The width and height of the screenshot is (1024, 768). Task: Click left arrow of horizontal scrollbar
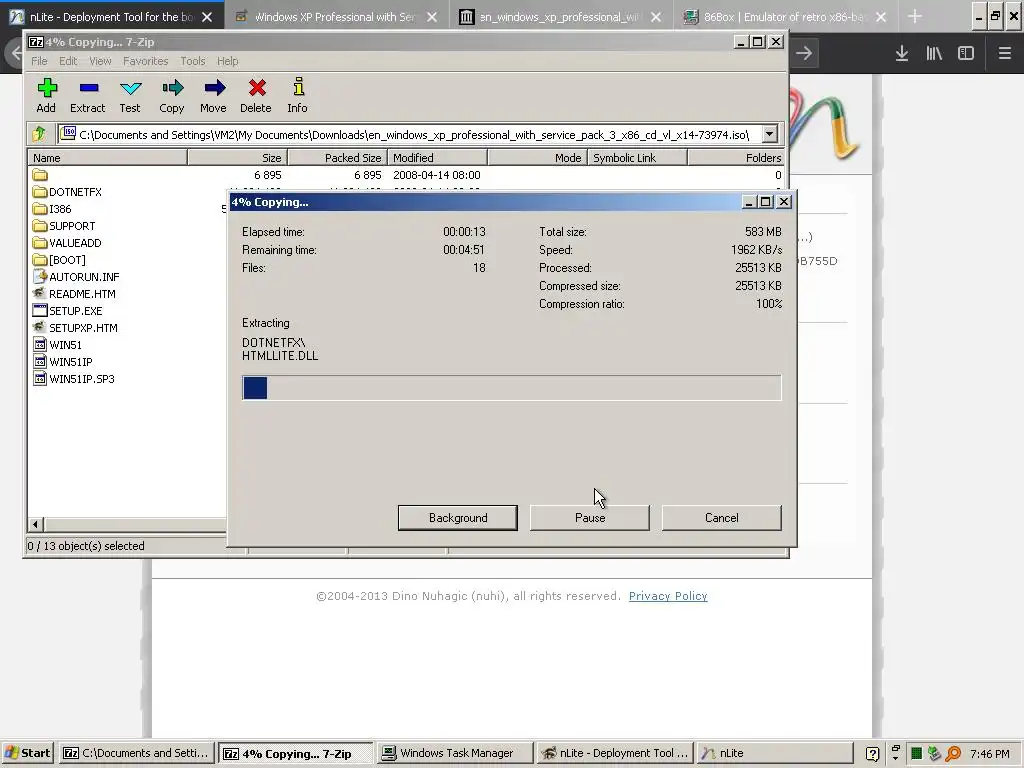click(x=36, y=524)
